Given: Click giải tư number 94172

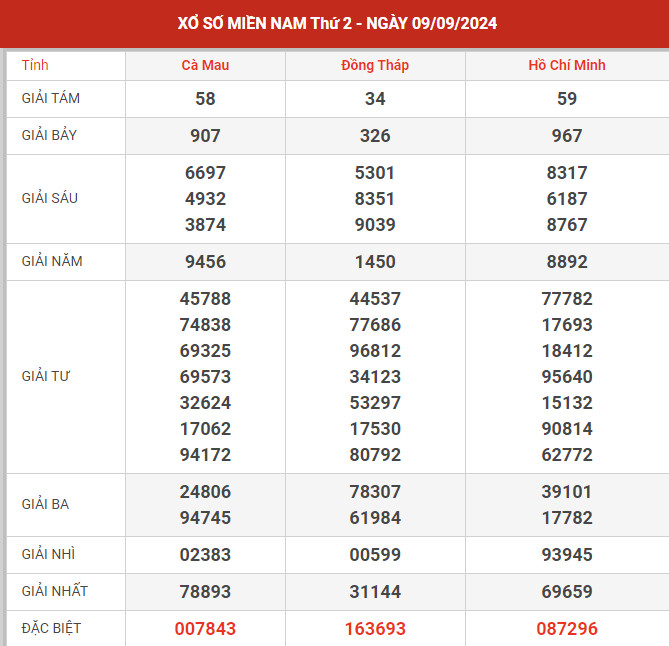Looking at the screenshot, I should 205,455.
